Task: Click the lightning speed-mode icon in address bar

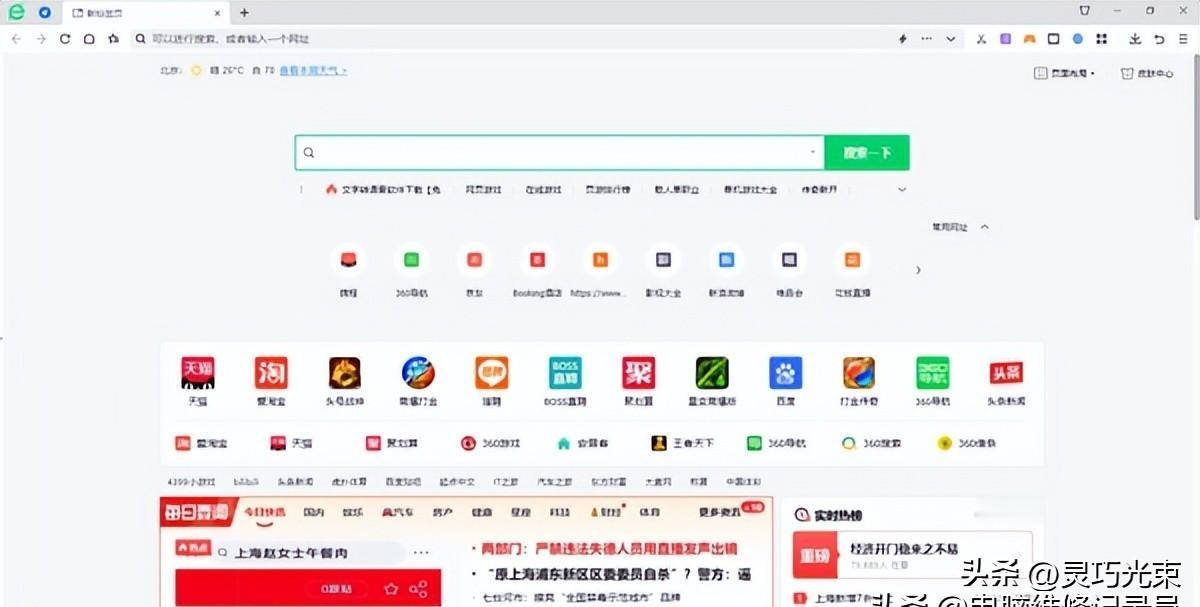Action: [x=903, y=39]
